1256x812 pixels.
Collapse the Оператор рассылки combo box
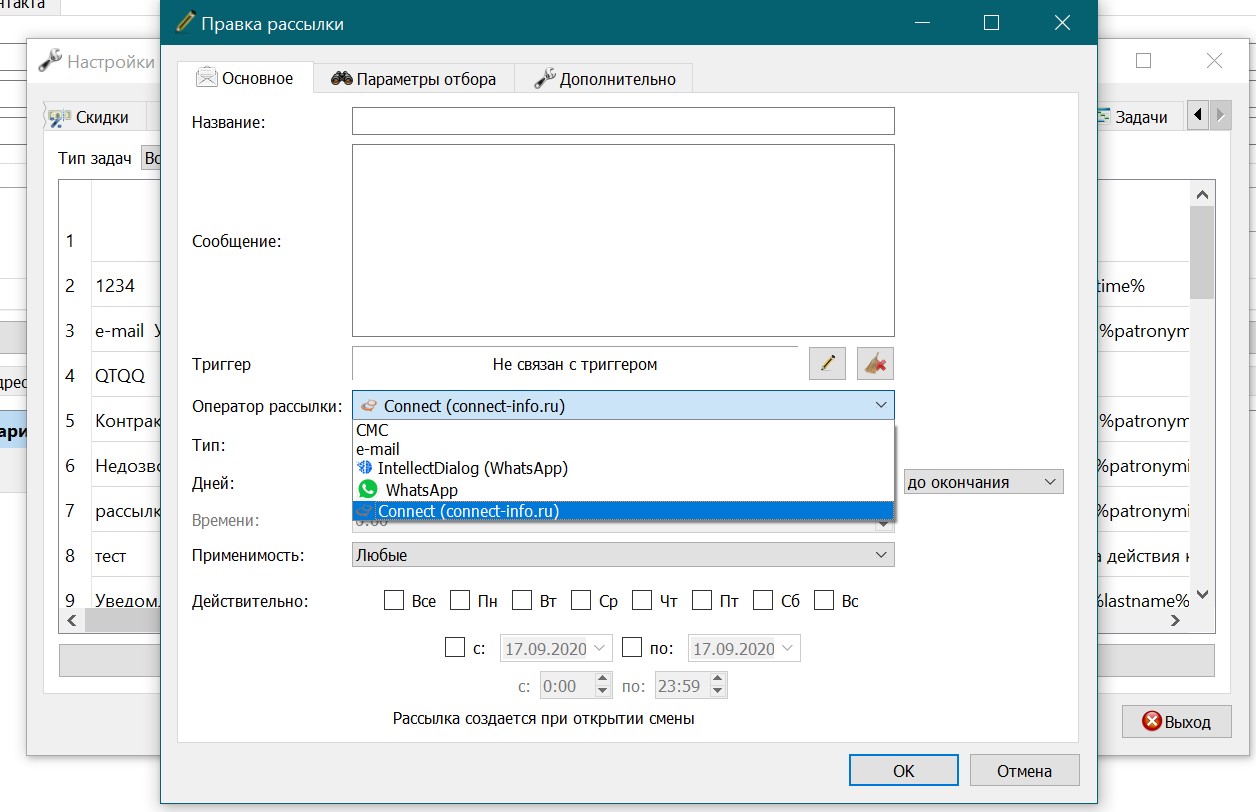coord(623,405)
